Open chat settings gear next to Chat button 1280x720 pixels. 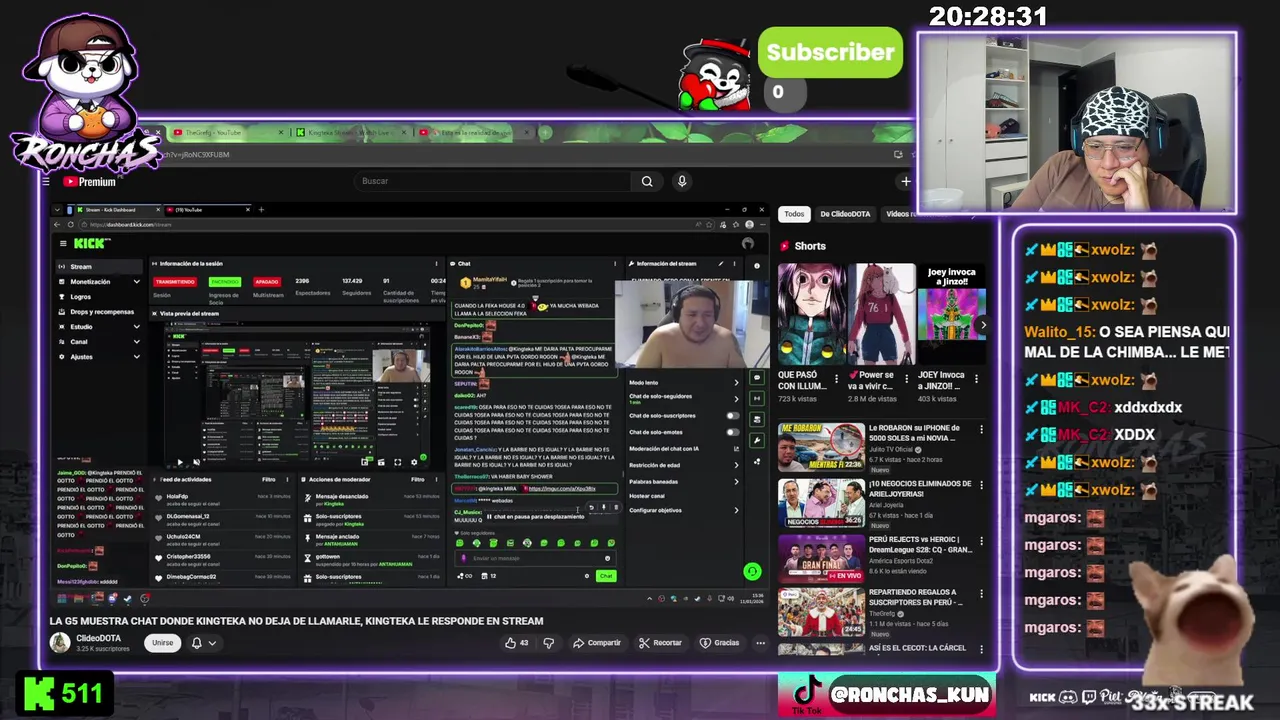[x=587, y=576]
